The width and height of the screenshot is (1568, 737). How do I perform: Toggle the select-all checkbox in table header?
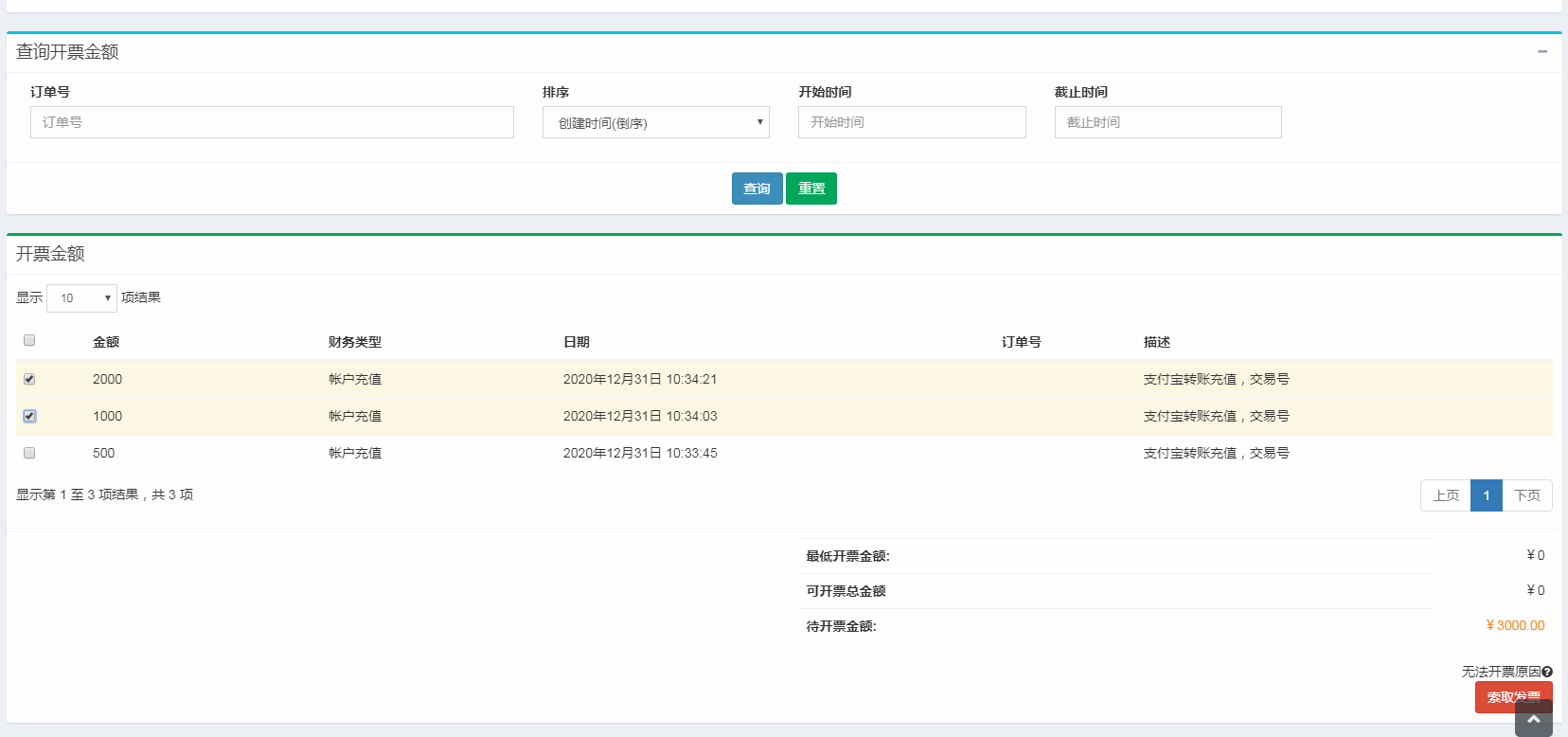coord(29,340)
